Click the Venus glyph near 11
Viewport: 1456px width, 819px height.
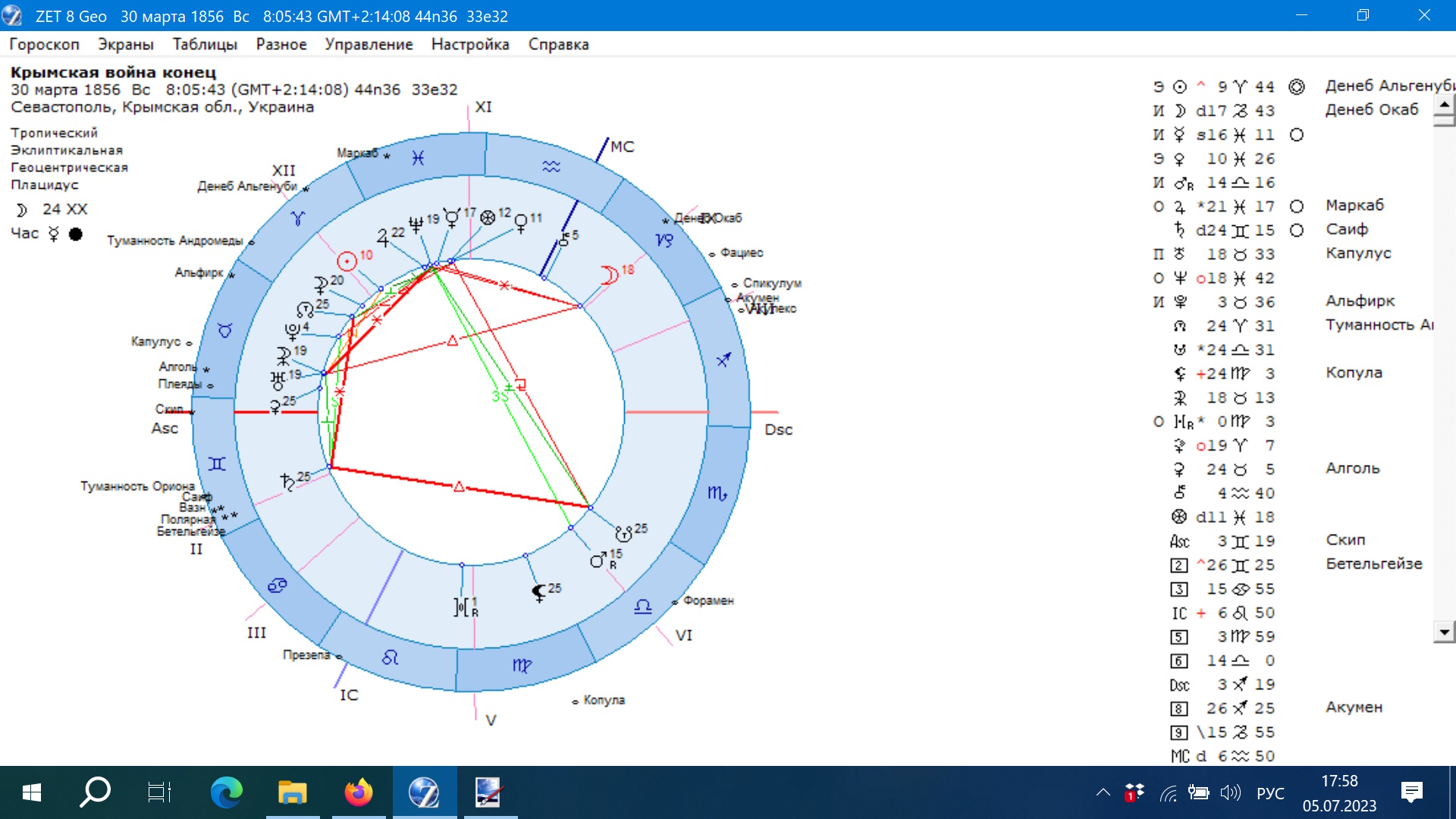[x=521, y=223]
